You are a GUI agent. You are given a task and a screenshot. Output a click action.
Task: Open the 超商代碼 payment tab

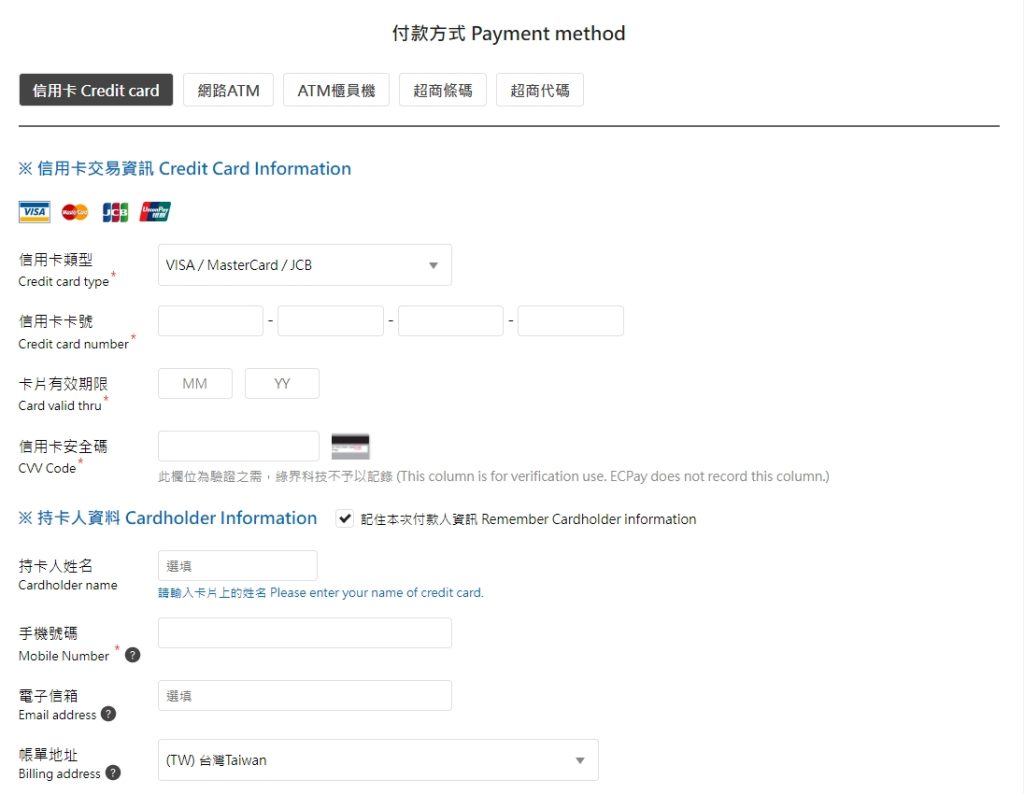pyautogui.click(x=539, y=89)
